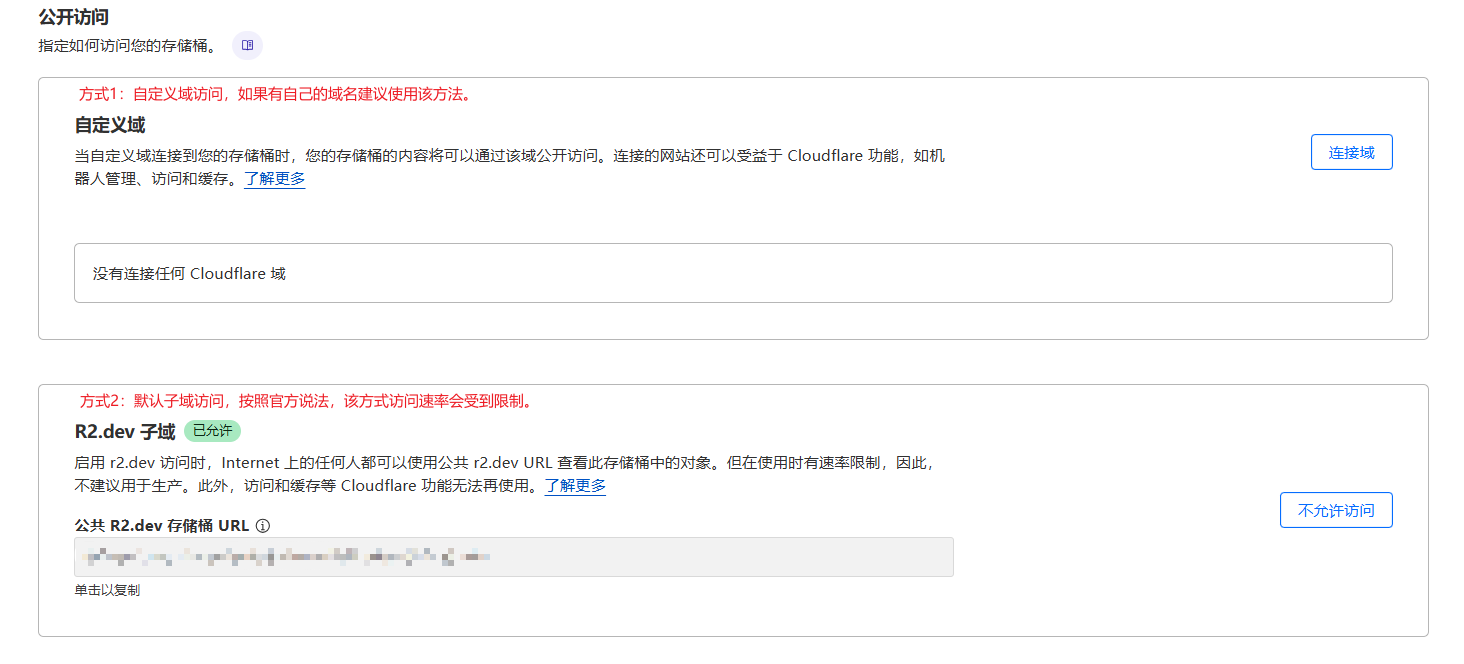The image size is (1464, 664).
Task: Click the blurred public R2.dev URL field
Action: [513, 557]
